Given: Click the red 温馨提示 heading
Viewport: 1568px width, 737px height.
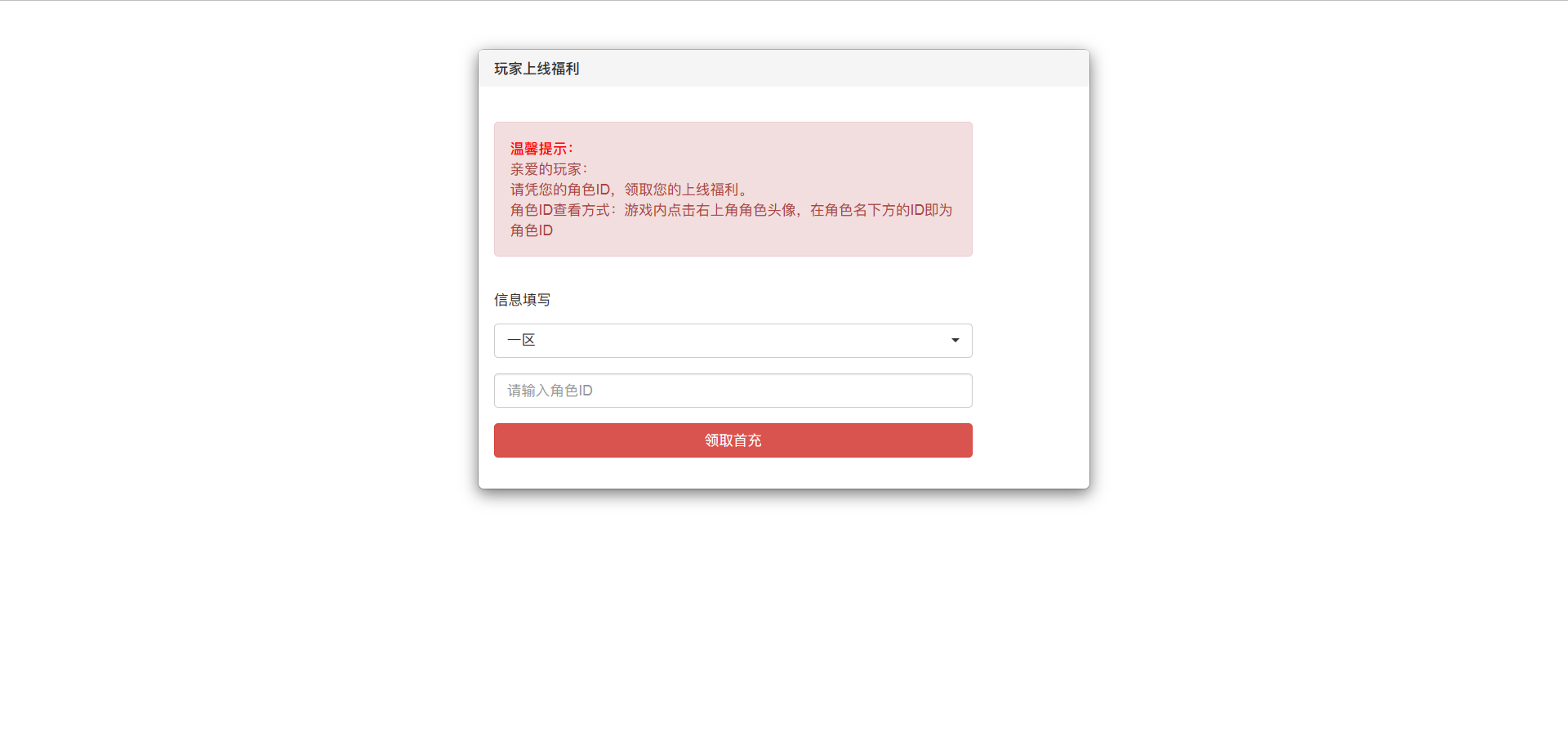Looking at the screenshot, I should 541,149.
